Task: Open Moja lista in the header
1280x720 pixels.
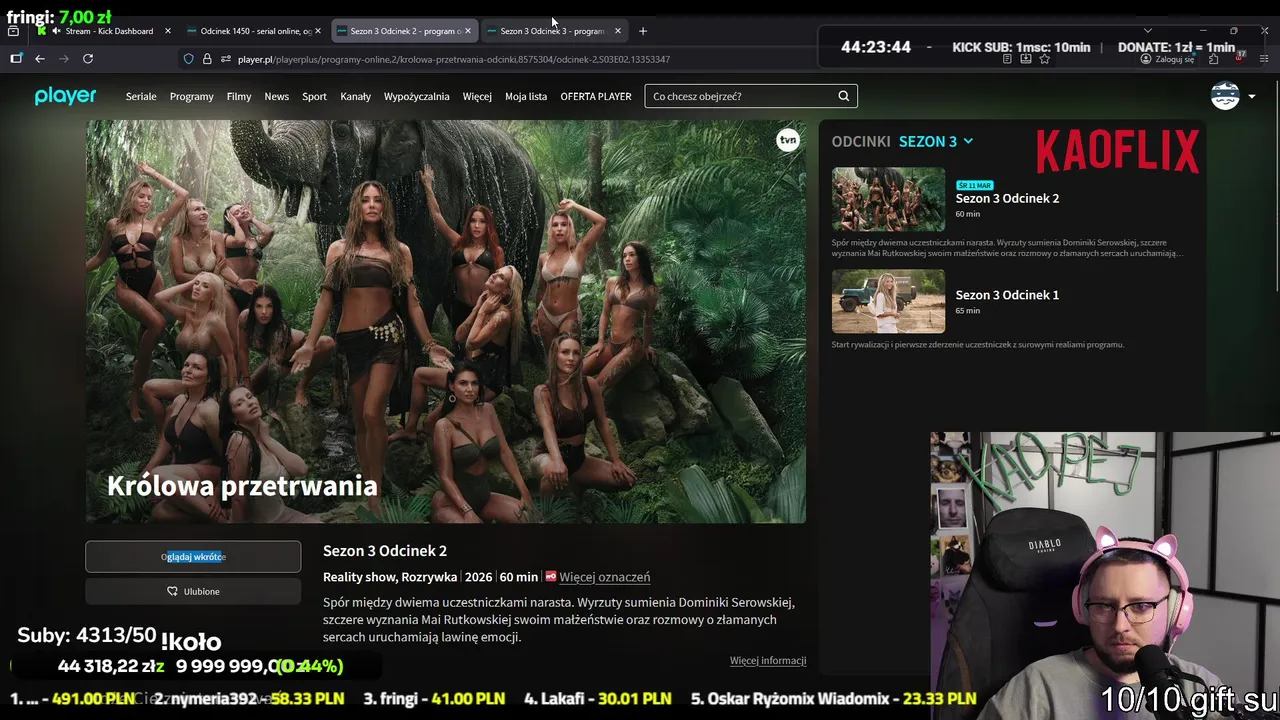Action: 526,96
